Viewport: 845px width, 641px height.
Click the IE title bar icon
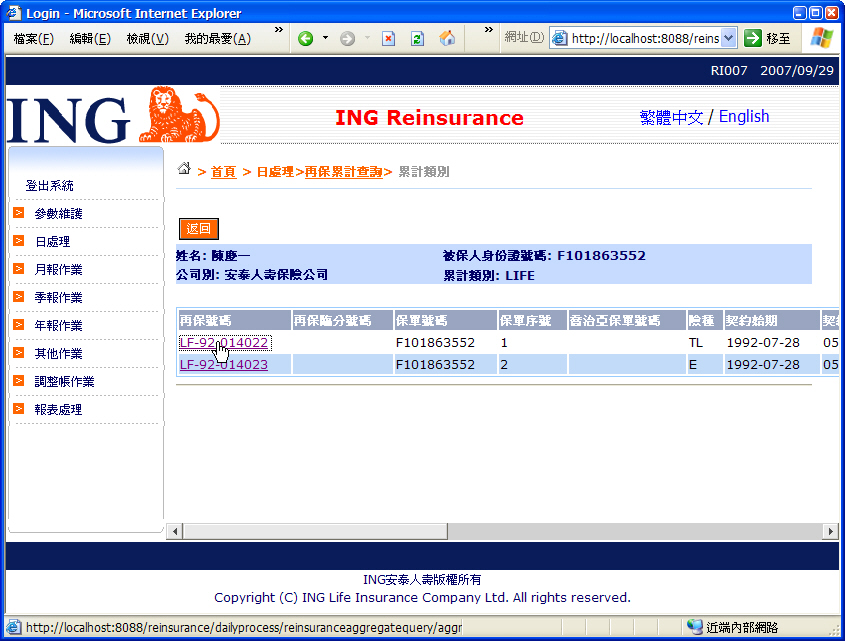point(13,12)
